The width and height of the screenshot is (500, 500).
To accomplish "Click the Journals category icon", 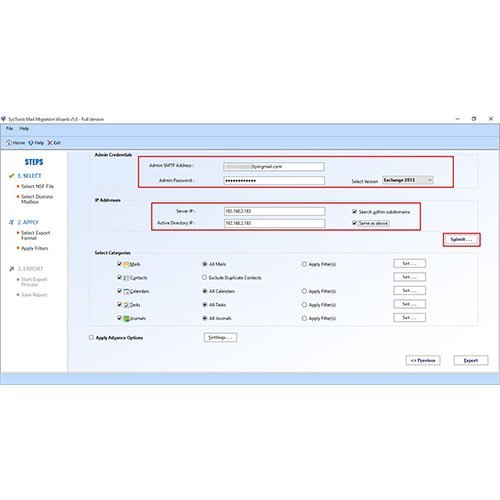I will (x=126, y=318).
